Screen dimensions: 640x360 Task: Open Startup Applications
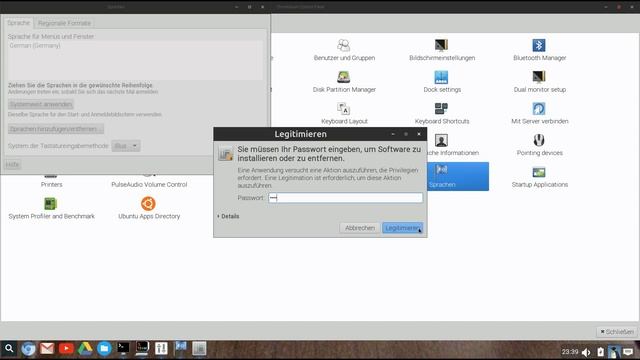tap(539, 177)
